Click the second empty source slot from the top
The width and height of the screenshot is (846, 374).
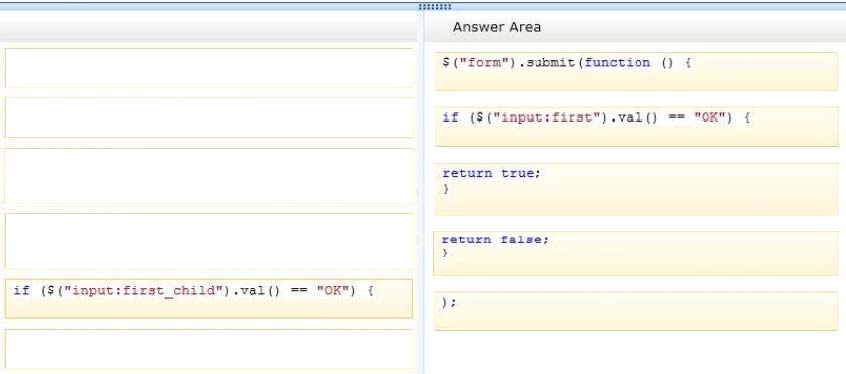point(209,118)
